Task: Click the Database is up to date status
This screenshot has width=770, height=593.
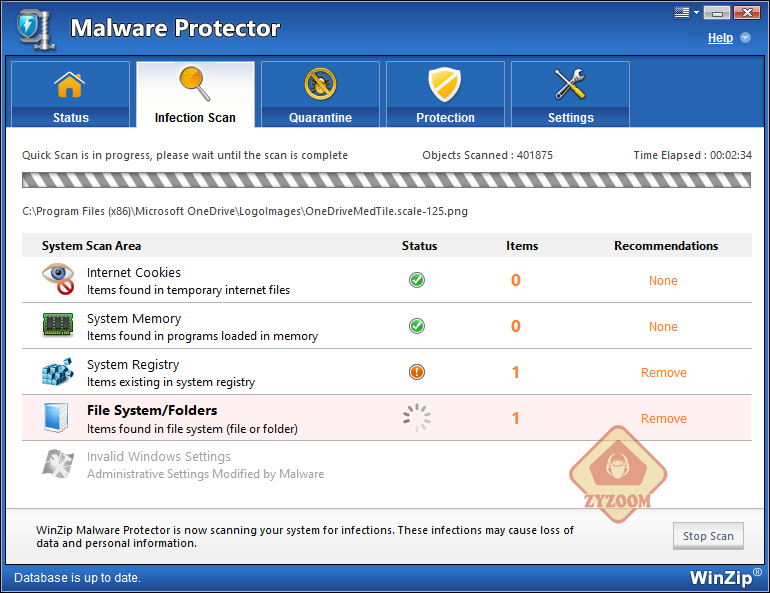Action: (x=77, y=578)
